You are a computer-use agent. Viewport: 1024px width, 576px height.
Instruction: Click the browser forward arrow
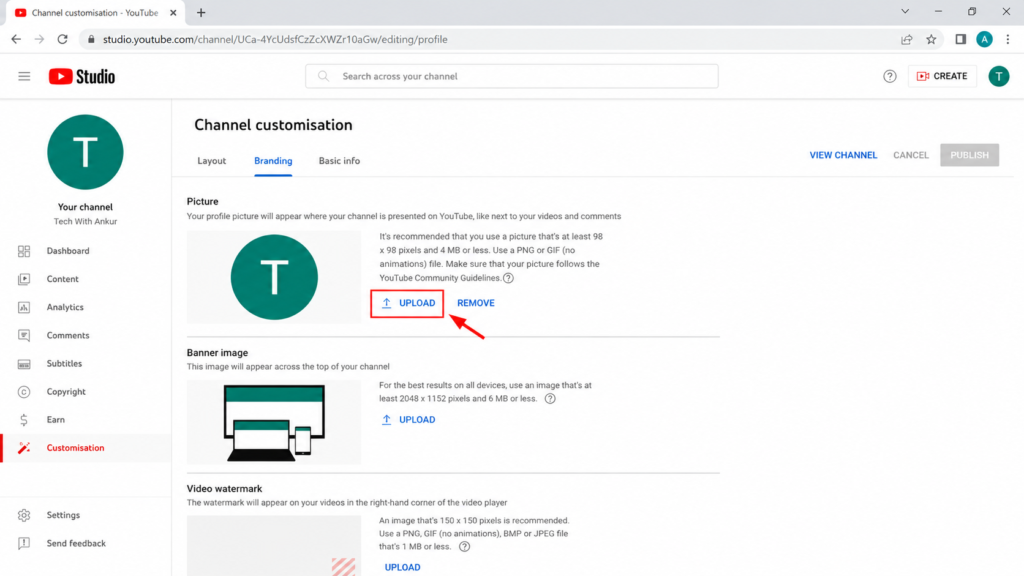coord(39,39)
